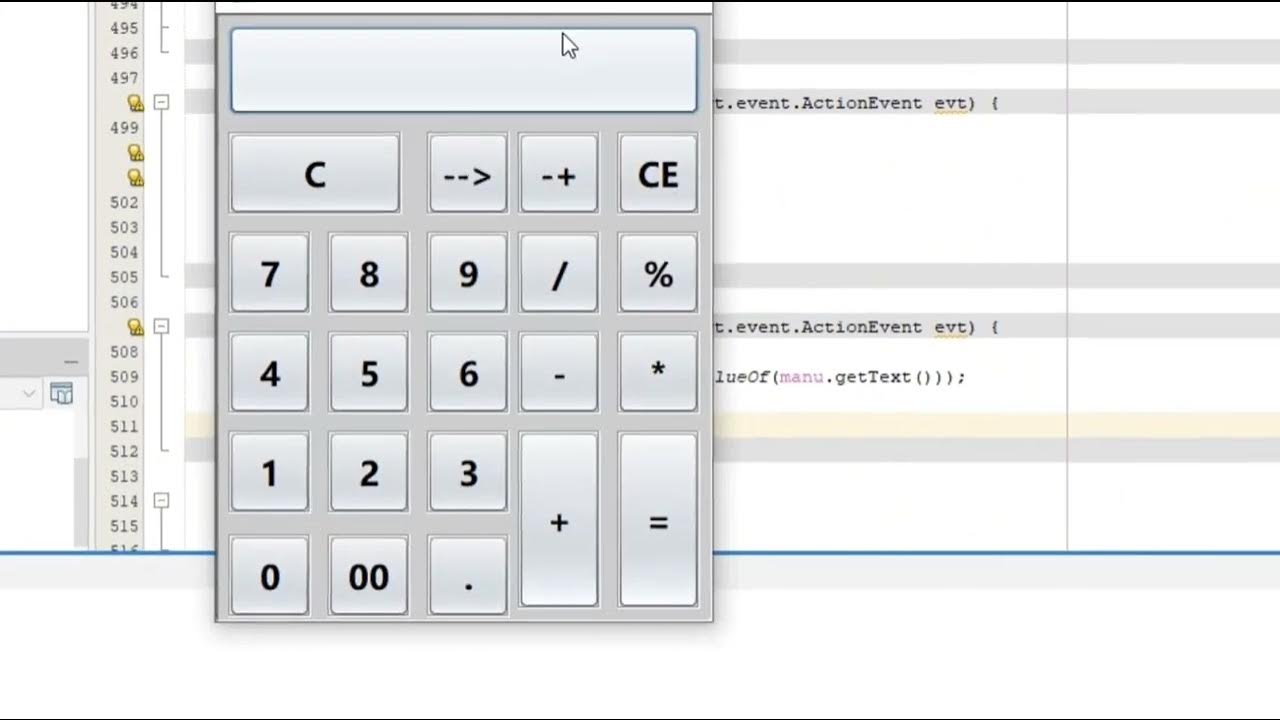
Task: Click line number 511 in the gutter
Action: point(124,426)
